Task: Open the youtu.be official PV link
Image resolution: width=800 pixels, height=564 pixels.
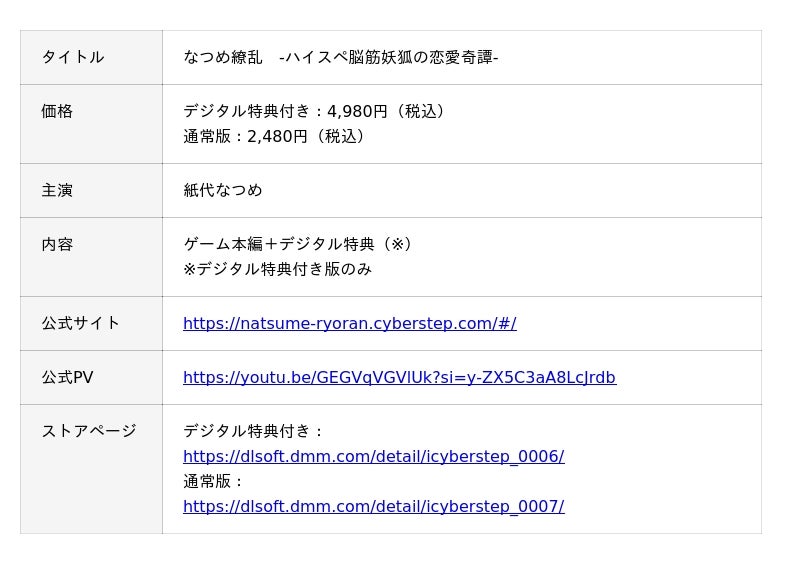Action: (399, 377)
